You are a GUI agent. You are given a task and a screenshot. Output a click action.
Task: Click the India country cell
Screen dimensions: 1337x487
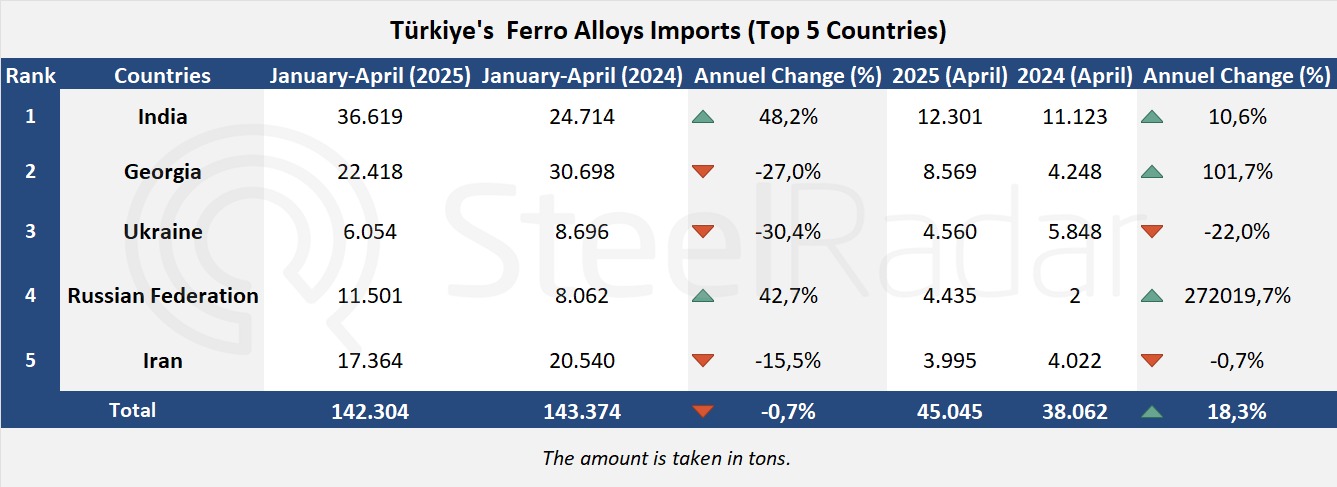pyautogui.click(x=162, y=117)
